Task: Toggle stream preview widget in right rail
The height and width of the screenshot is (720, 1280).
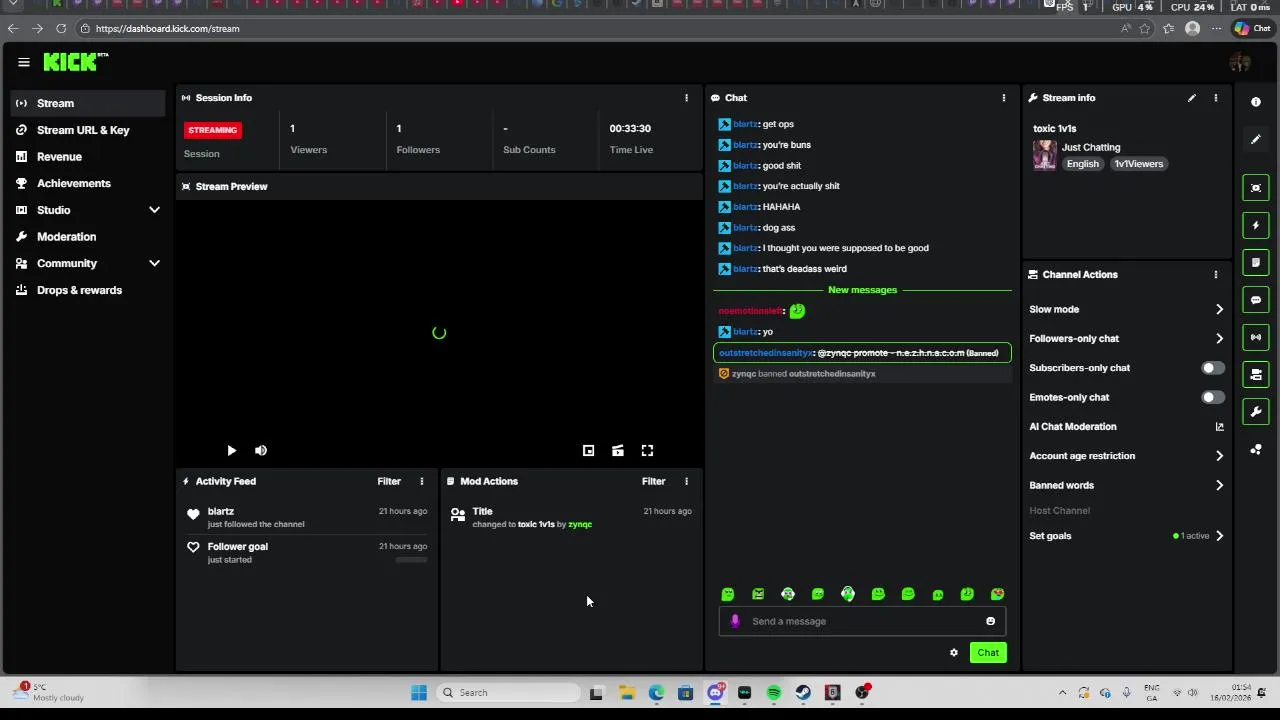Action: point(1256,188)
